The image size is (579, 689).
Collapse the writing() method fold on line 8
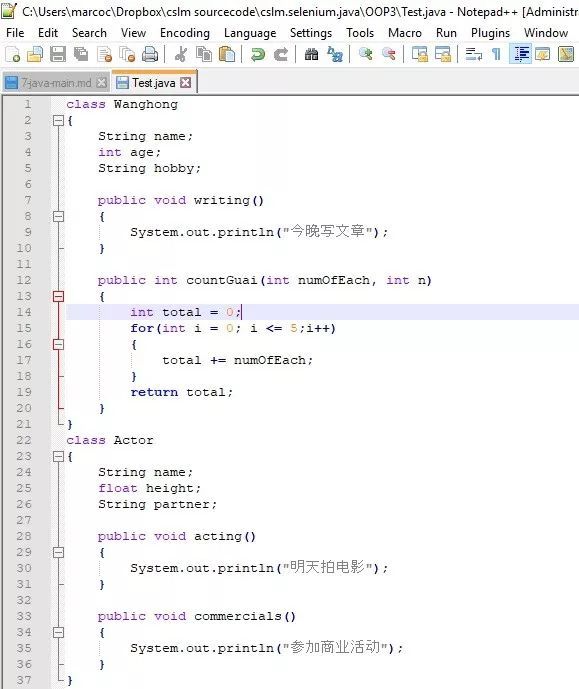click(58, 216)
